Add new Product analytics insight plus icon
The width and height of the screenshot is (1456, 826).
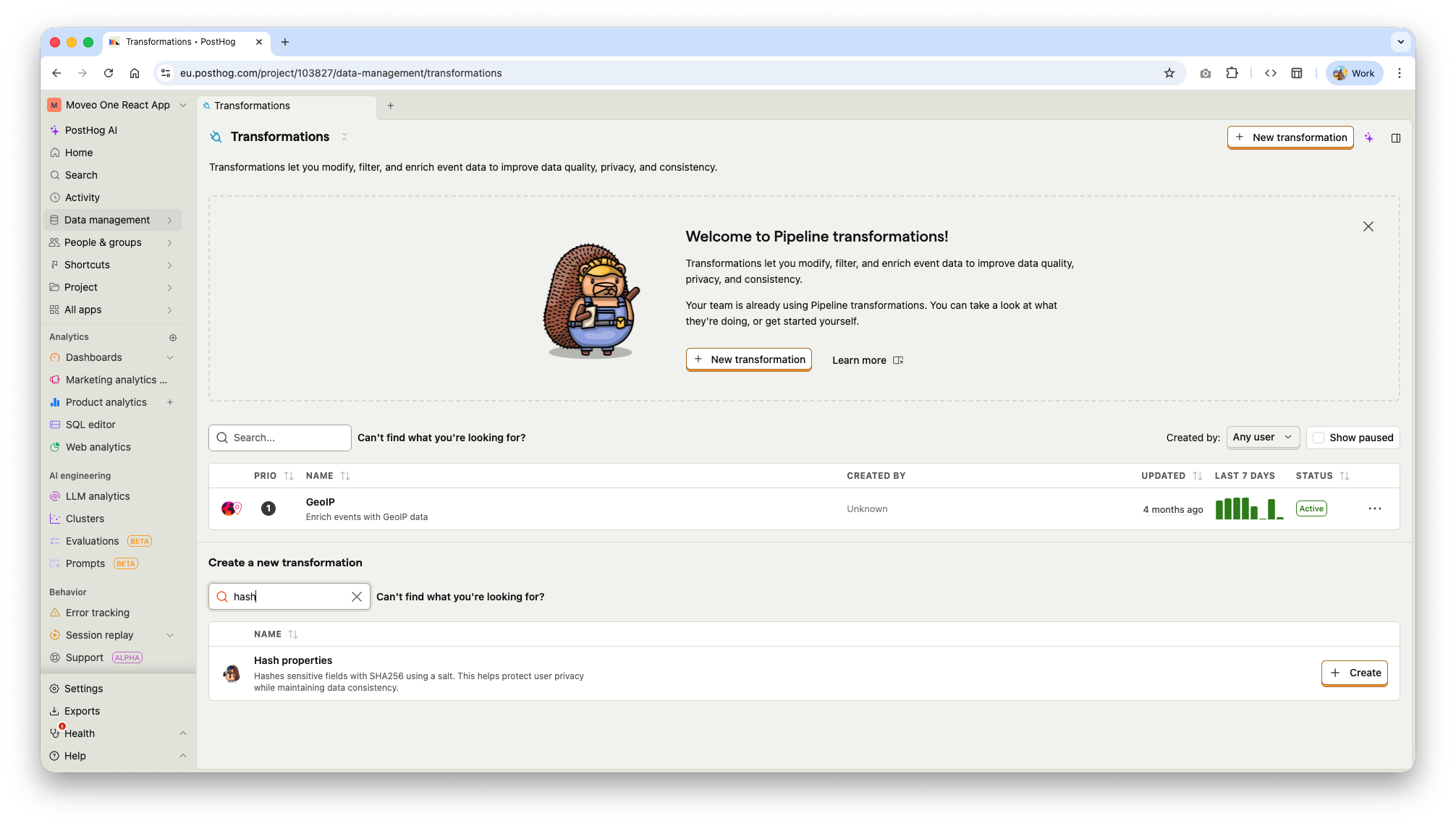[170, 402]
